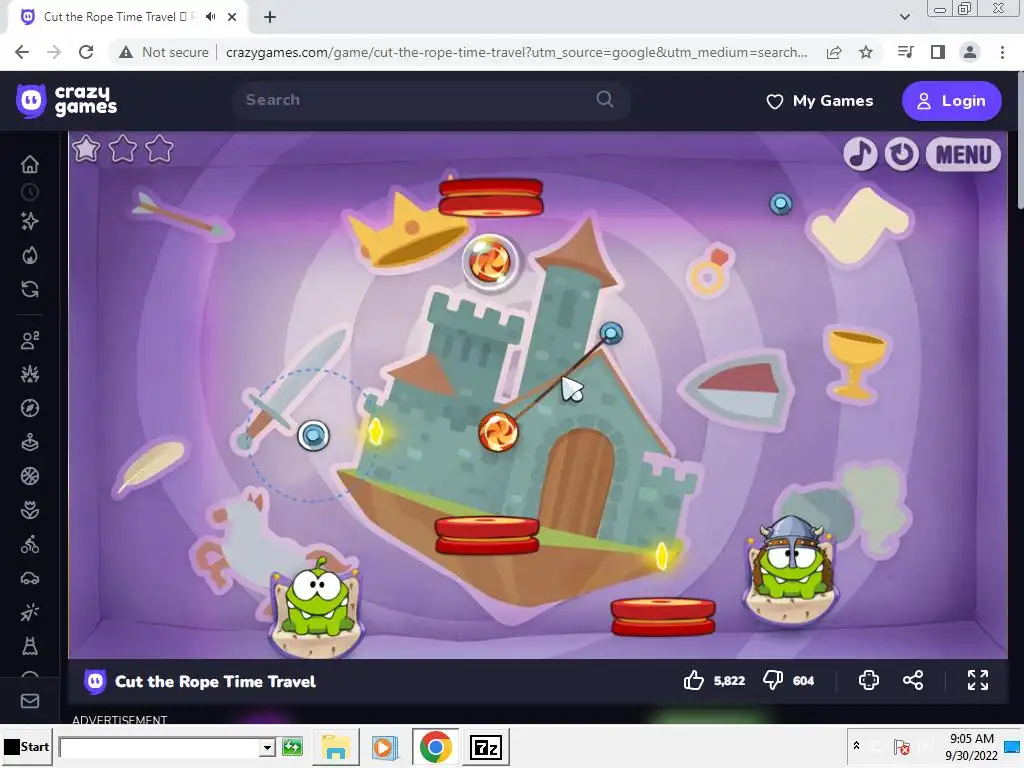This screenshot has width=1024, height=768.
Task: Bookmark this page with the star
Action: (x=866, y=52)
